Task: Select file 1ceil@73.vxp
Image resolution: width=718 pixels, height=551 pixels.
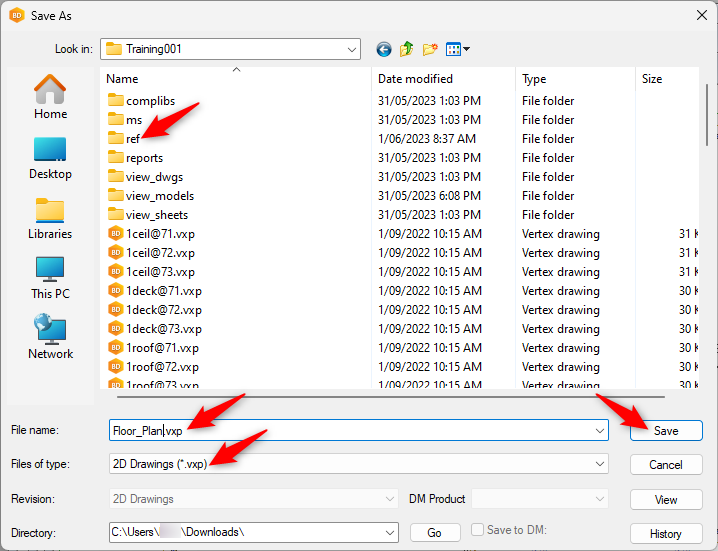Action: click(151, 272)
